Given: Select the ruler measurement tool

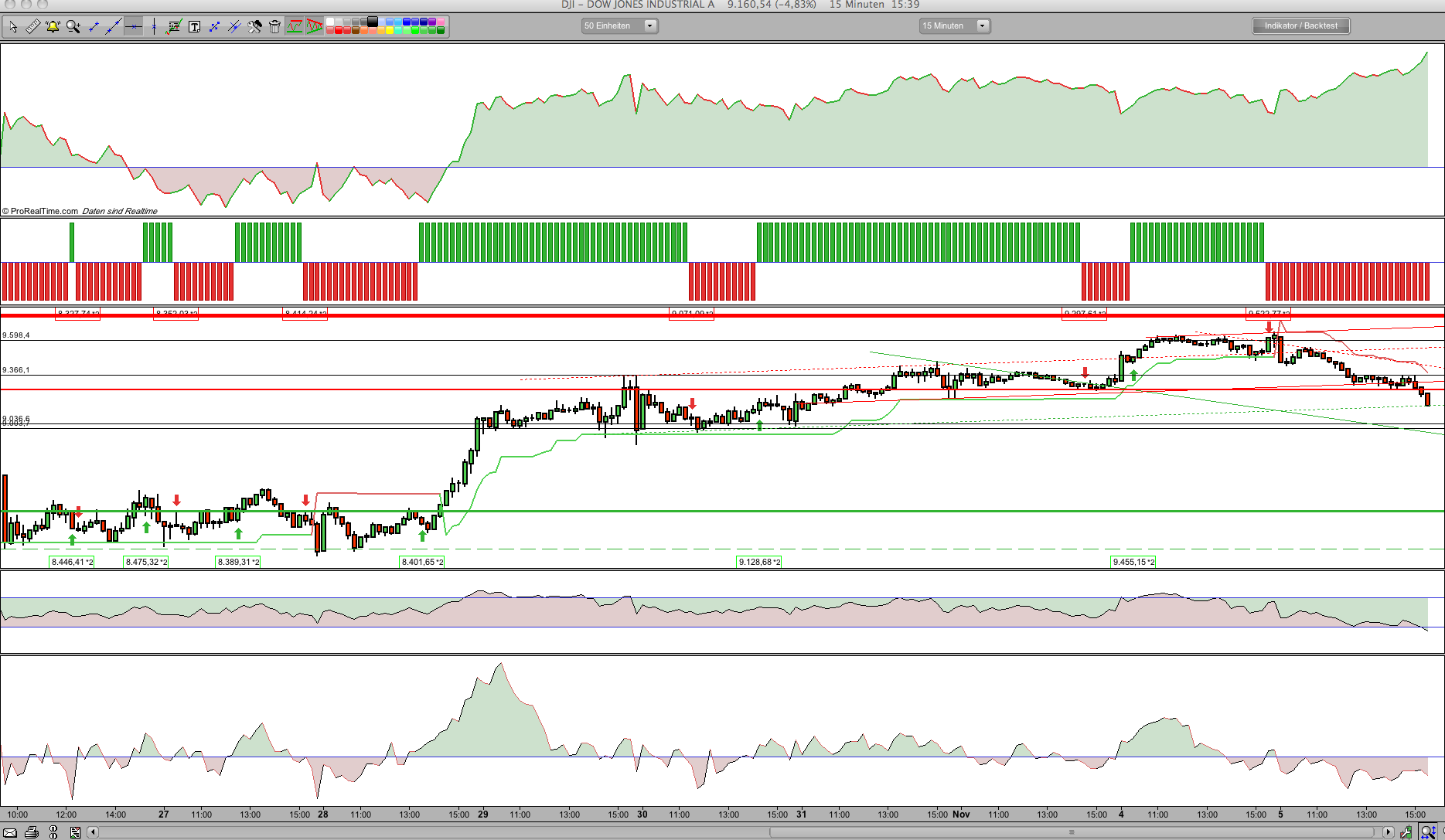Looking at the screenshot, I should click(x=32, y=27).
